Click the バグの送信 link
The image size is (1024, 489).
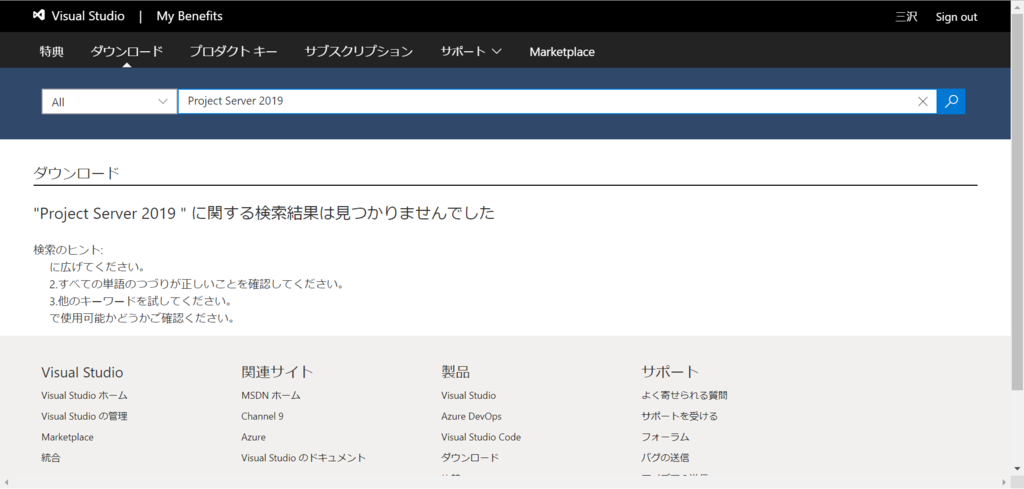pos(665,458)
